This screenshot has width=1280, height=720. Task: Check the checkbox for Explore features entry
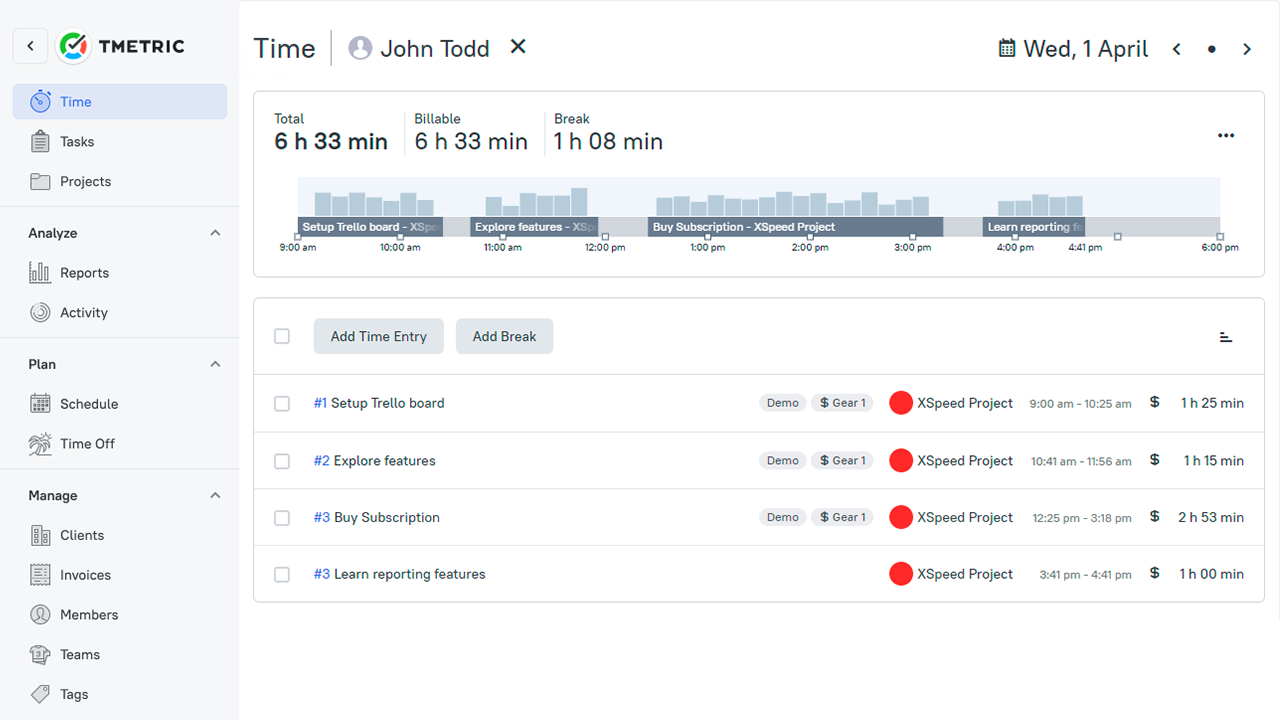(x=282, y=461)
